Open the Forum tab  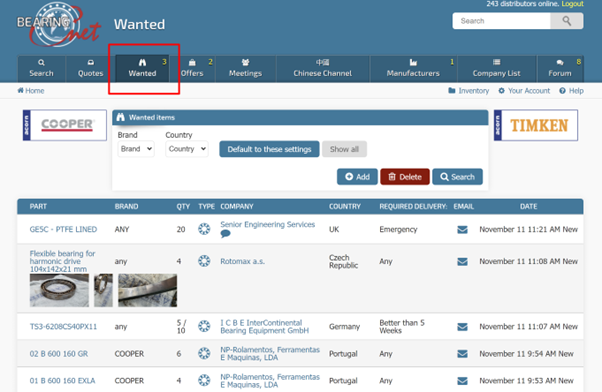click(x=560, y=69)
